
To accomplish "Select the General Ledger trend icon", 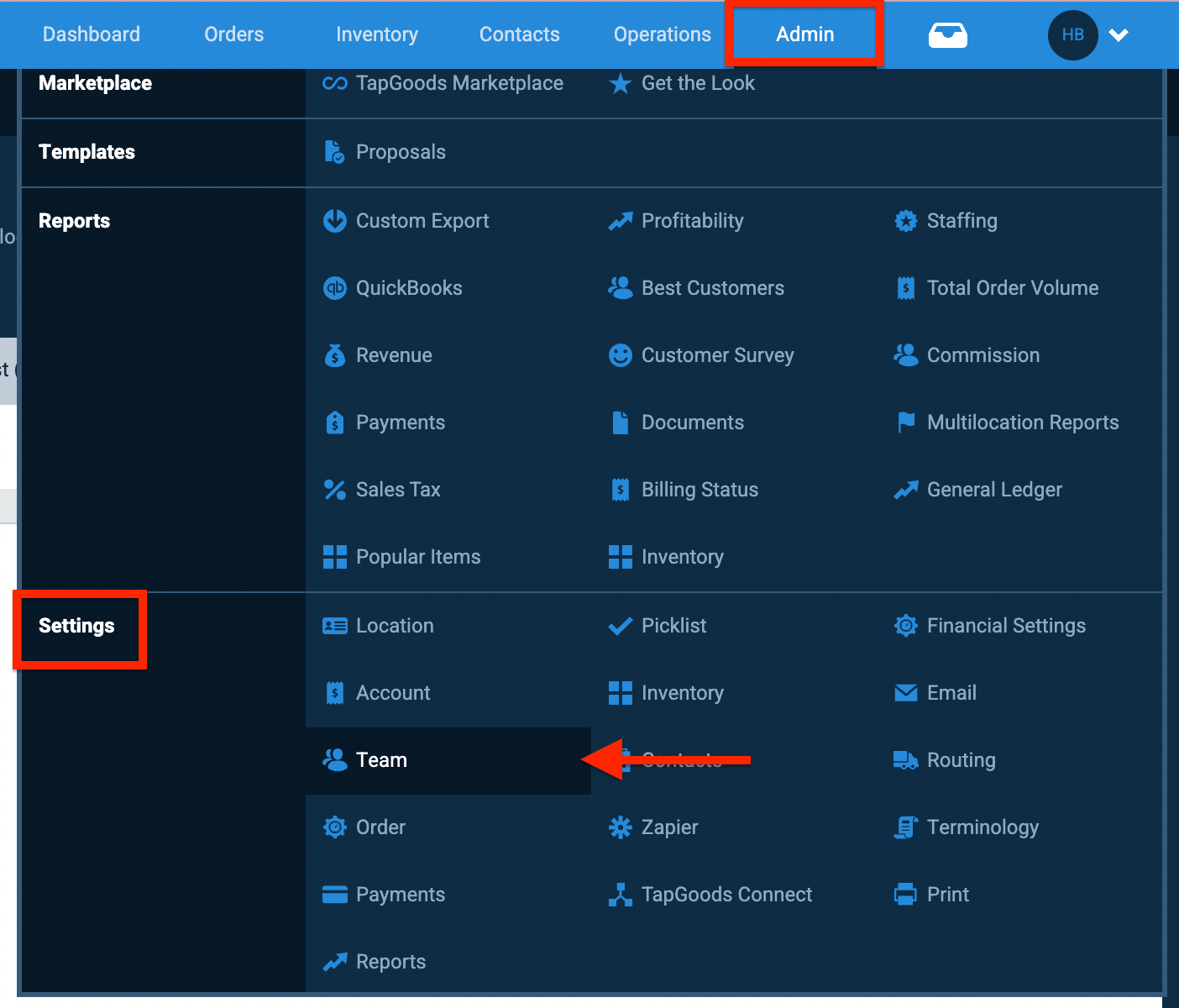I will point(907,490).
